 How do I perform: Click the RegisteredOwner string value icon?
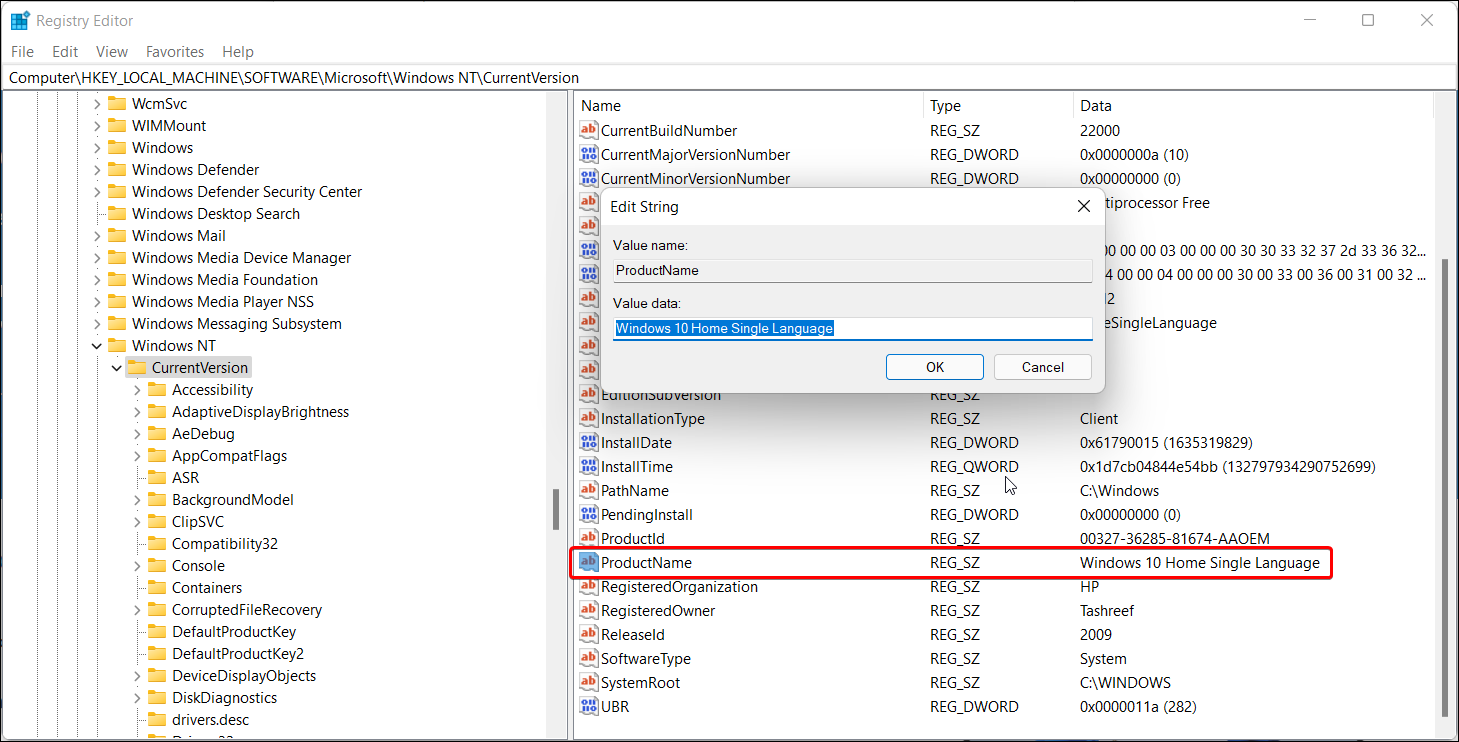click(589, 611)
